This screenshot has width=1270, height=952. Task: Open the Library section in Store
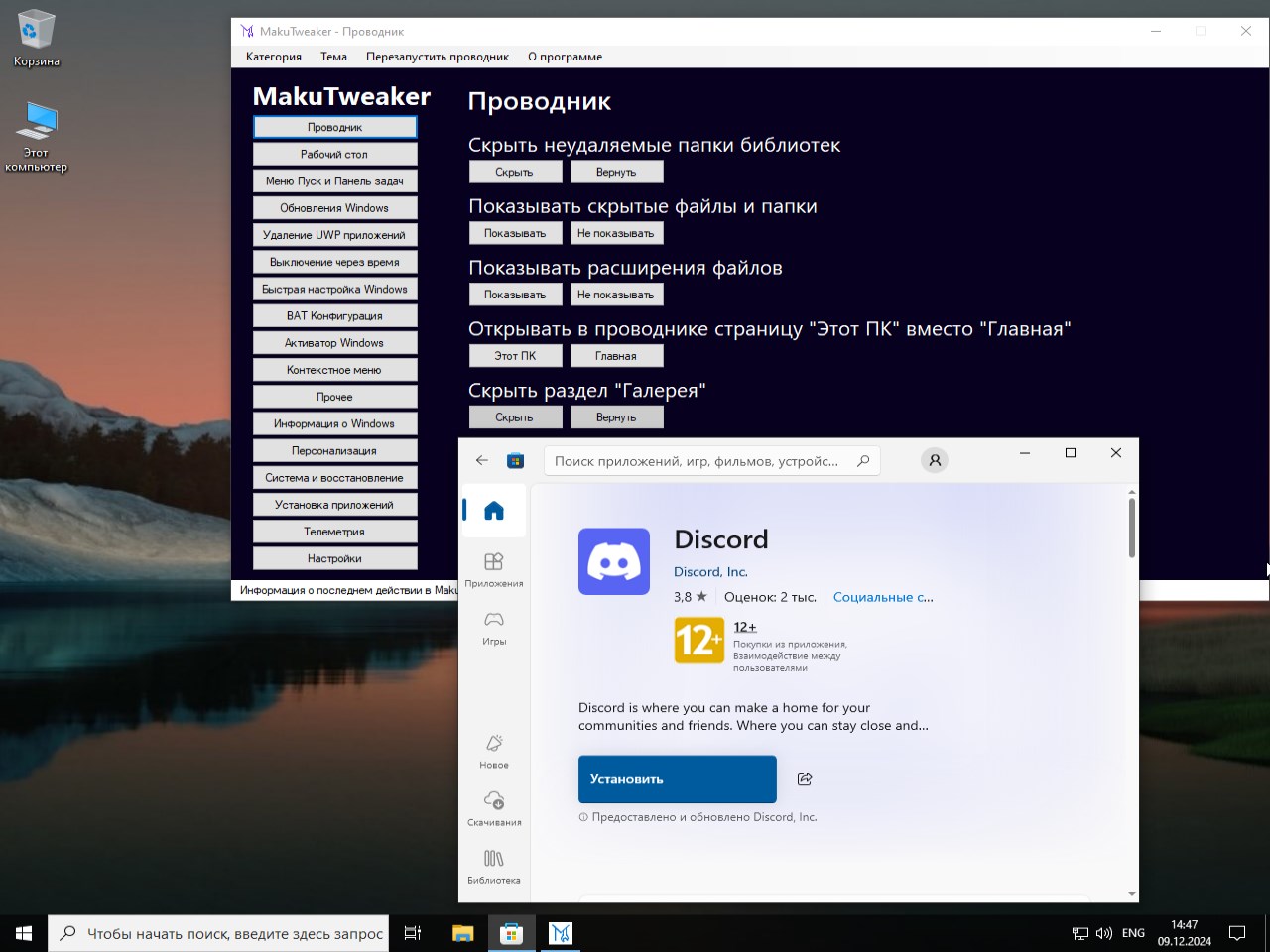click(494, 866)
